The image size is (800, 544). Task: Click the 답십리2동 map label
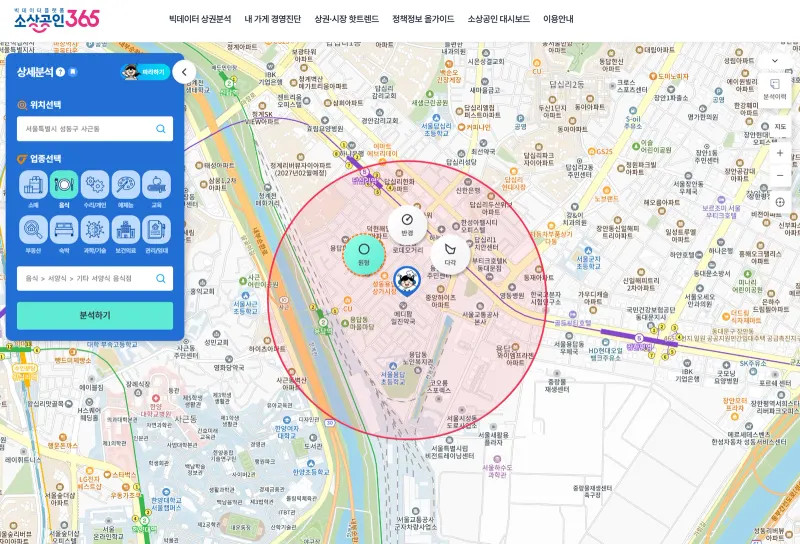566,84
